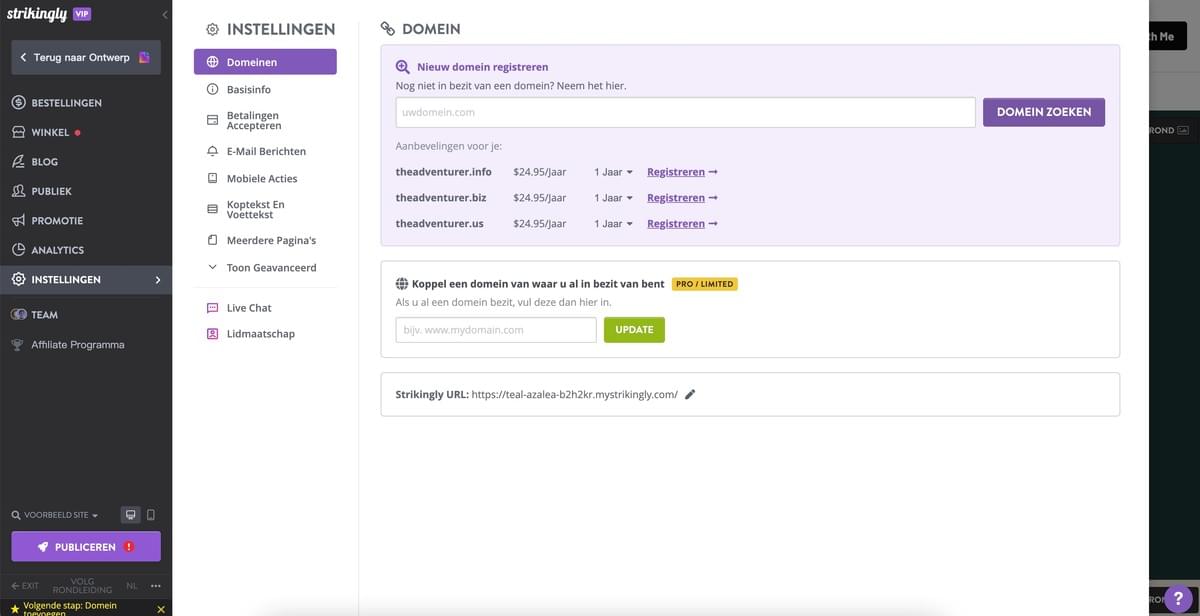
Task: Open the NL language selector
Action: (x=132, y=585)
